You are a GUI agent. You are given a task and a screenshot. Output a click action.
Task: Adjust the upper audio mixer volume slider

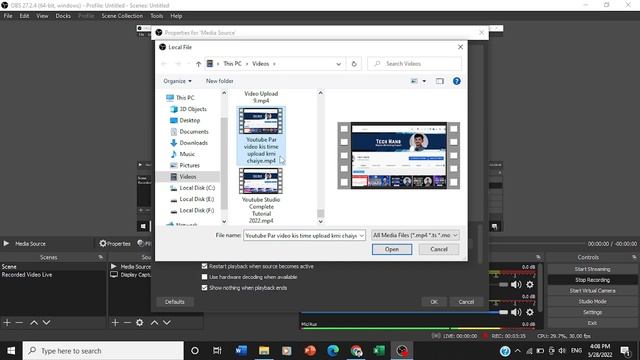click(504, 284)
